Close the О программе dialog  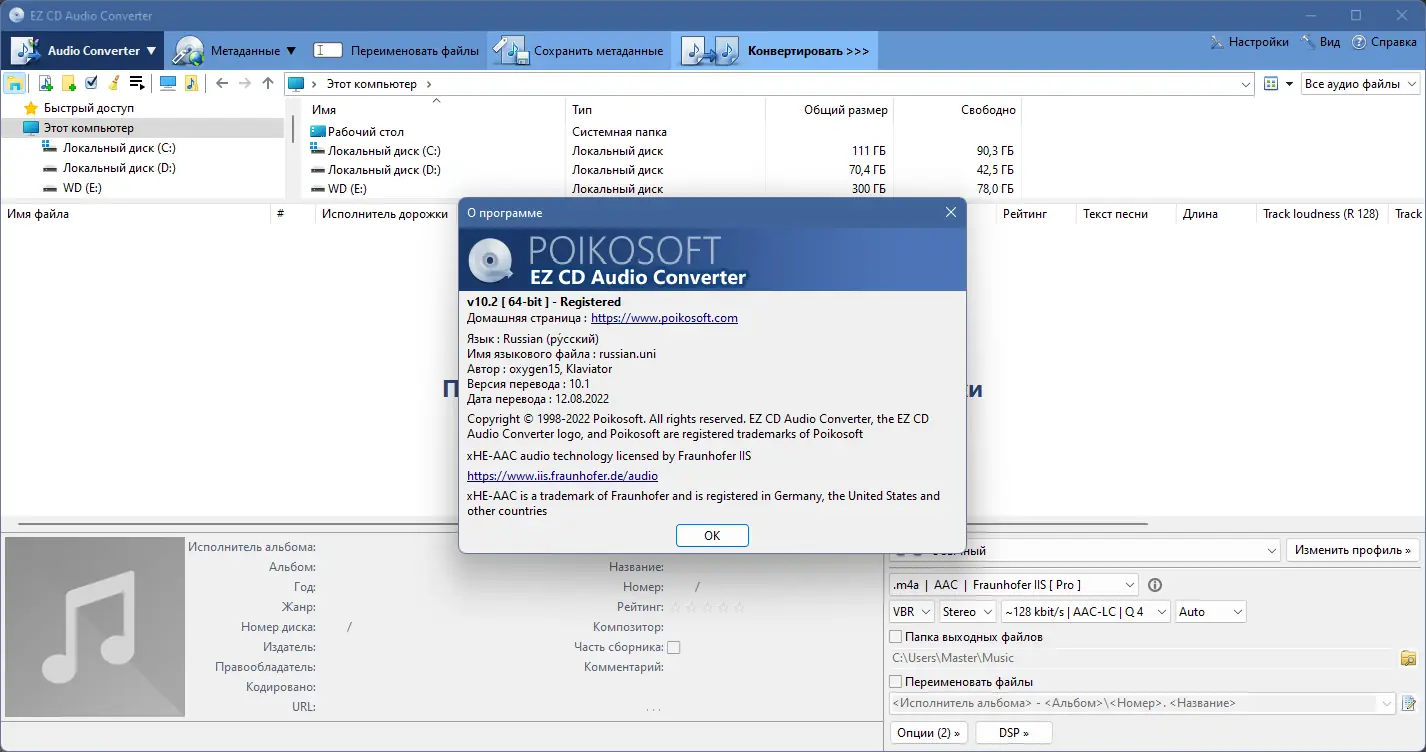[x=951, y=212]
